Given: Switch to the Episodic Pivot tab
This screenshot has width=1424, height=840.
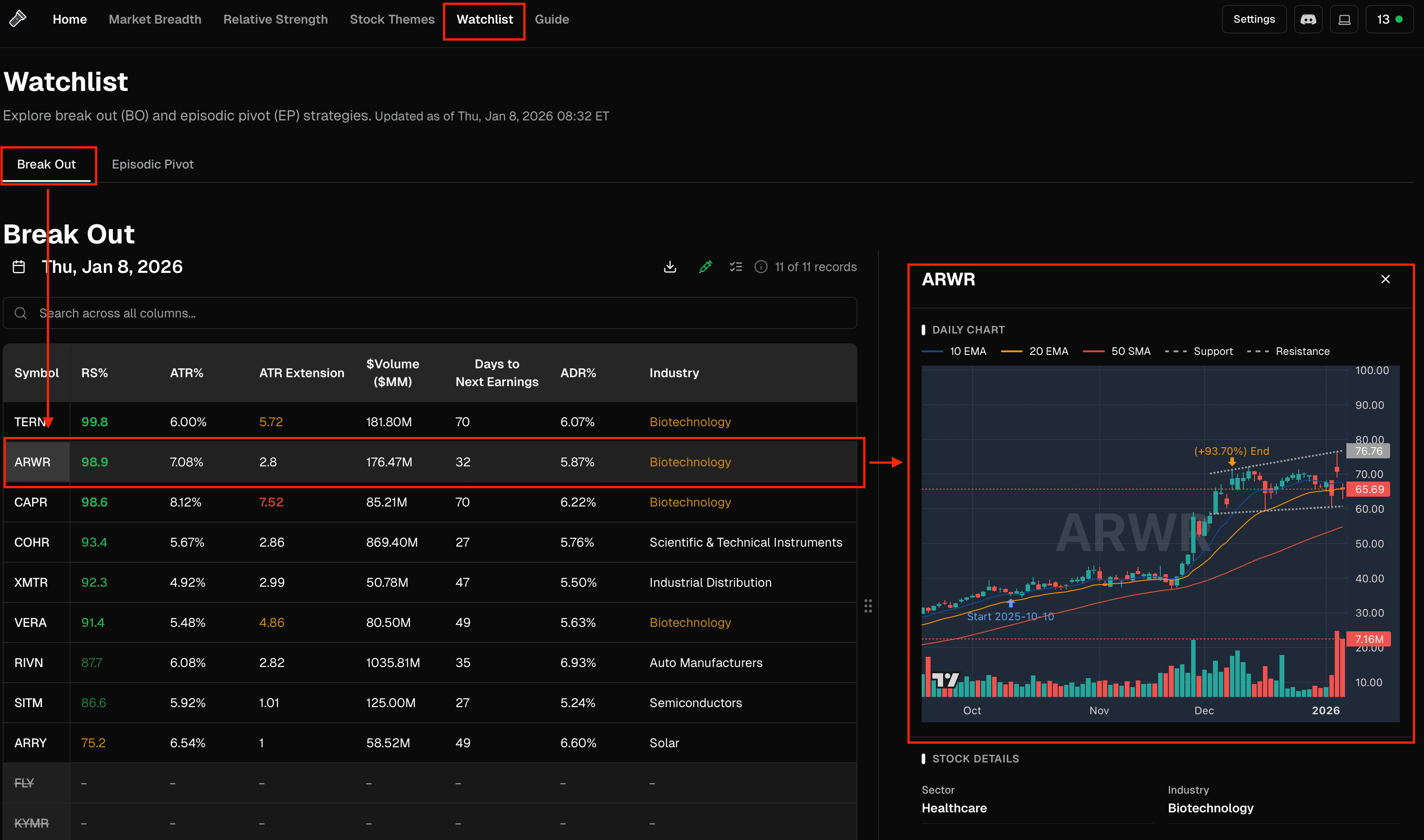Looking at the screenshot, I should tap(152, 164).
